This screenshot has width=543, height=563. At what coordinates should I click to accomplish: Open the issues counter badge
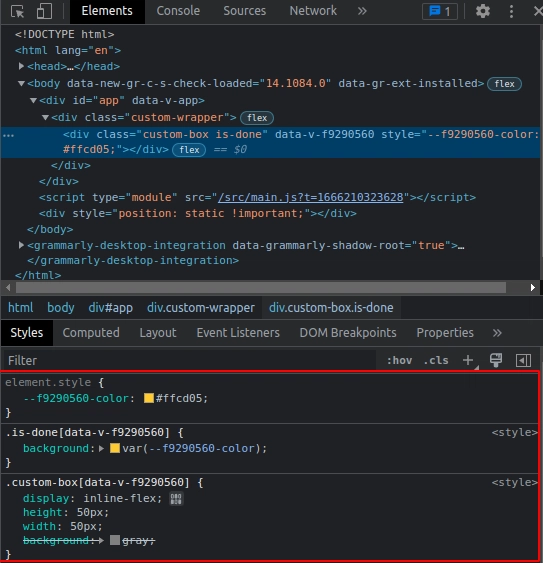[x=440, y=11]
